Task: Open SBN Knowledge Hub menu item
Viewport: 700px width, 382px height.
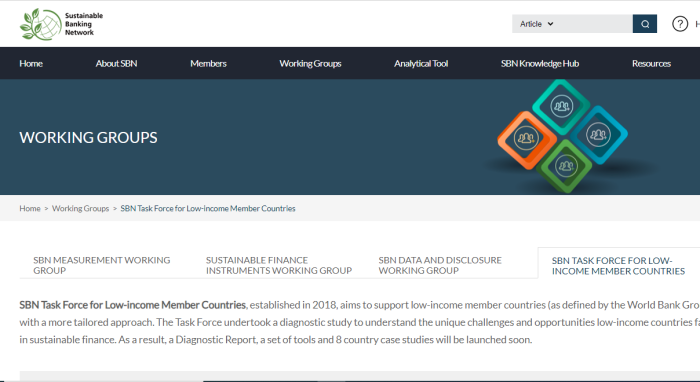Action: [x=540, y=63]
